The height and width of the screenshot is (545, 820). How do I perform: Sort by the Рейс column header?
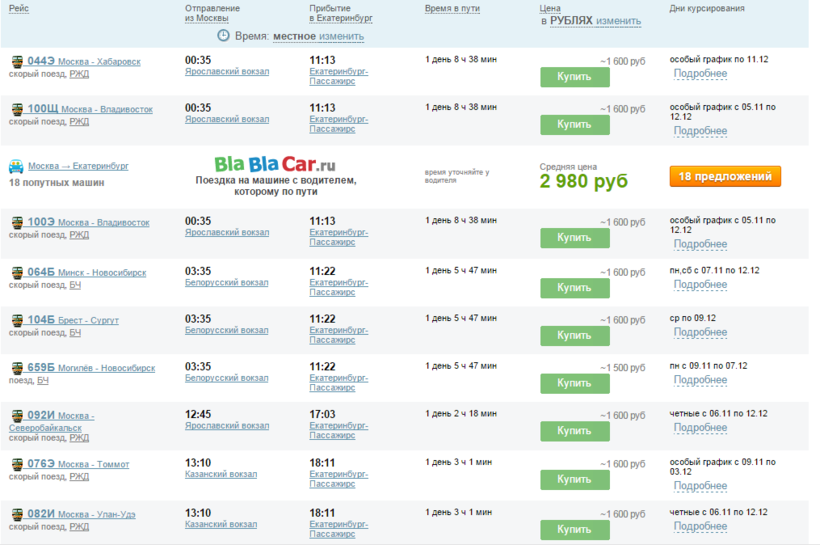click(19, 8)
